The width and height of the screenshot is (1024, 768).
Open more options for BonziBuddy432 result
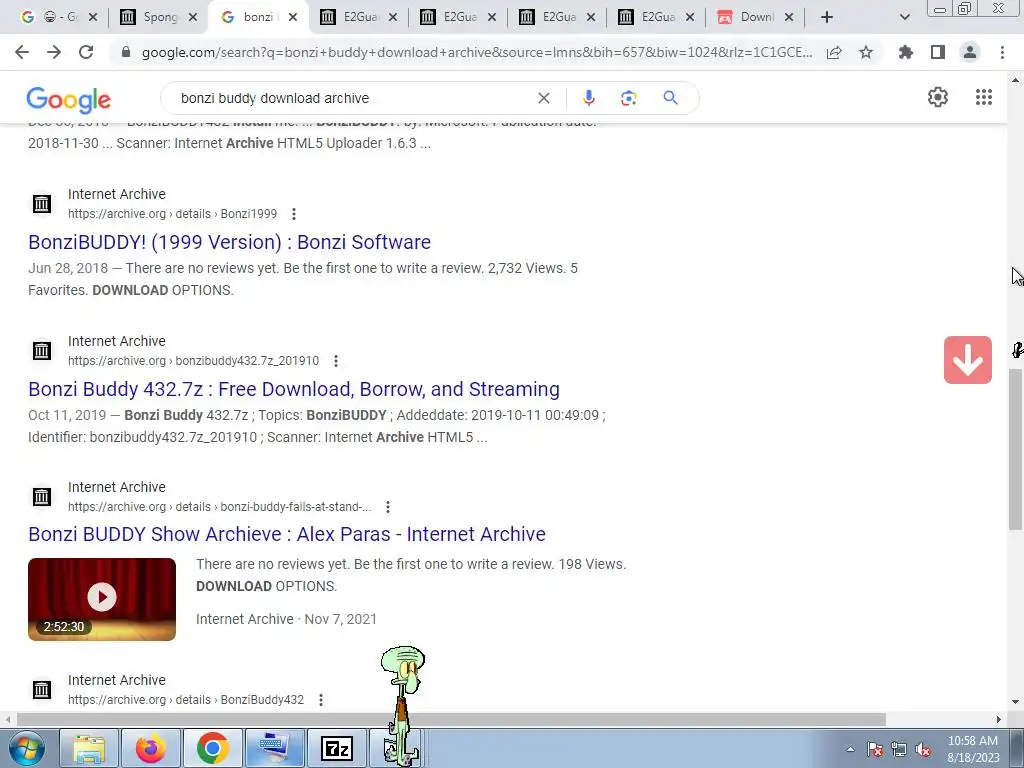[321, 700]
